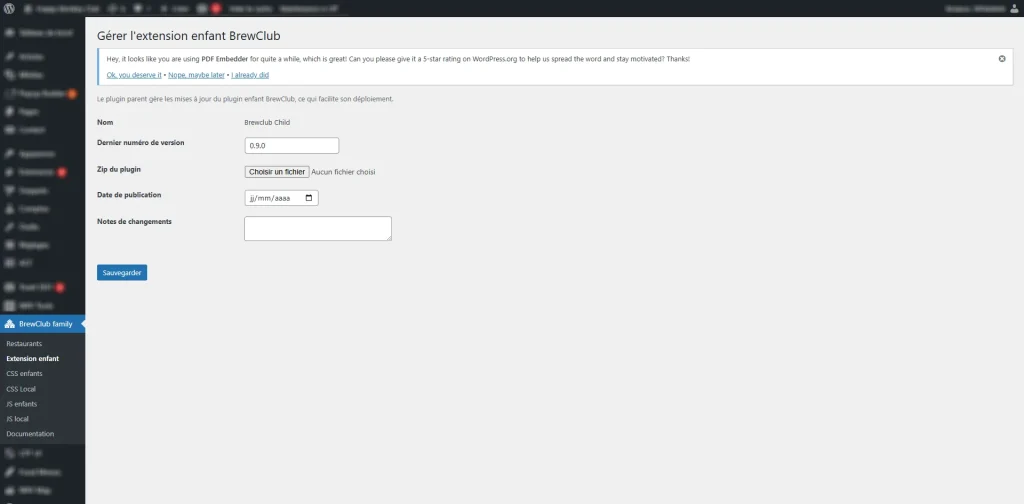Click the Notes de changements text area
The width and height of the screenshot is (1024, 504).
(x=318, y=228)
